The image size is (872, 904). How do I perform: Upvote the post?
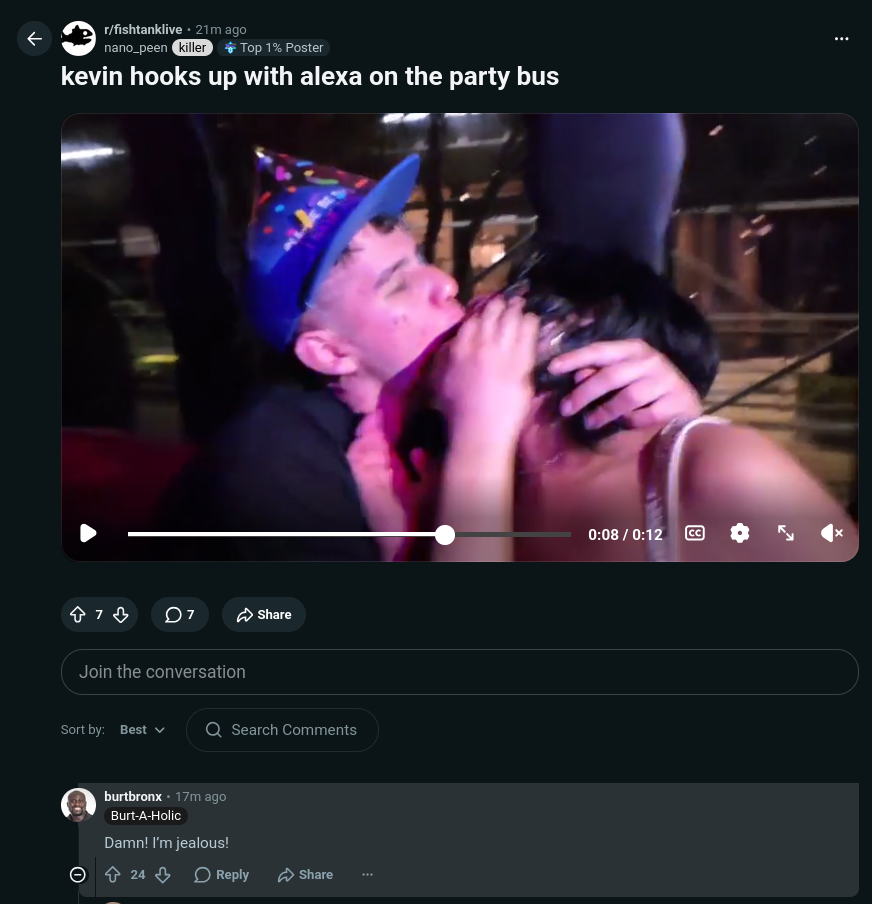tap(78, 615)
